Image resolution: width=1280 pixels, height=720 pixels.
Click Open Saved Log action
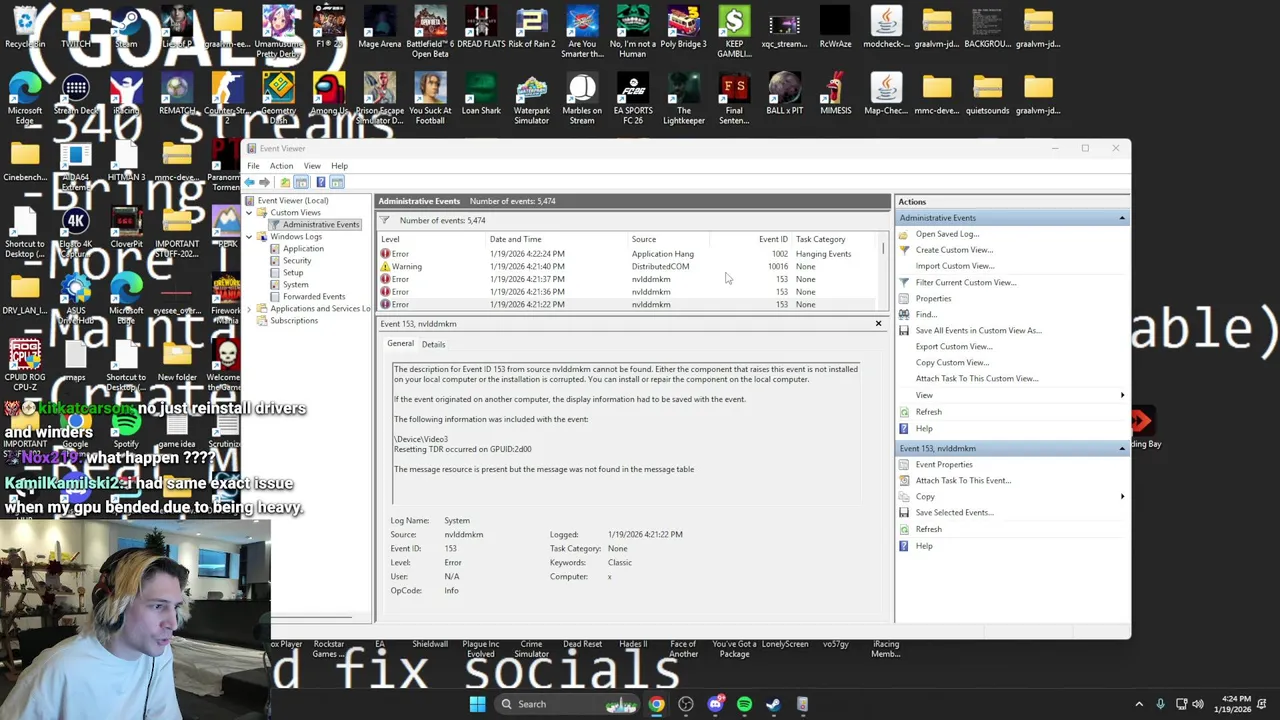click(x=947, y=234)
